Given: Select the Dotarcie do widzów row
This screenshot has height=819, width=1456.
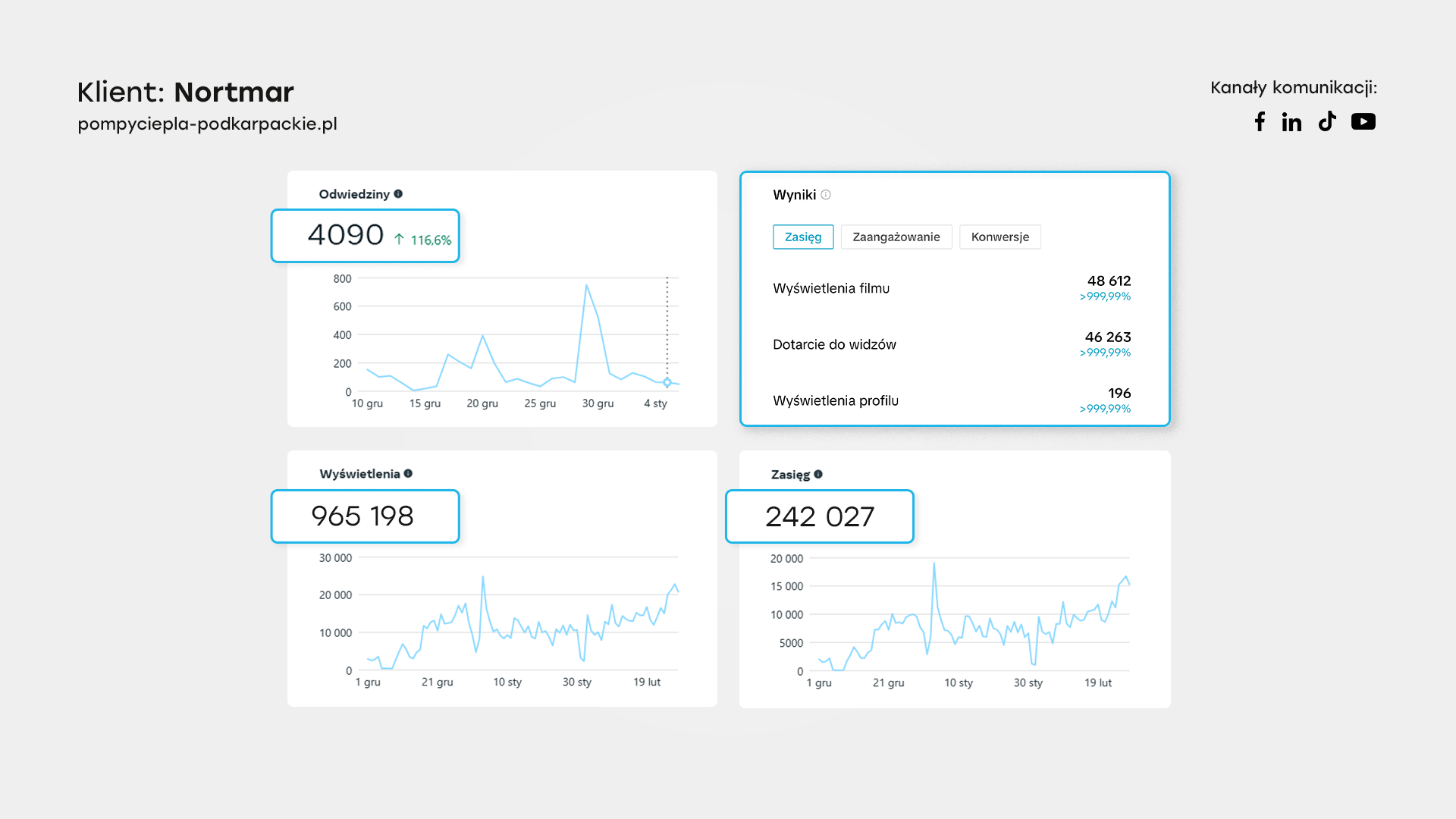Looking at the screenshot, I should click(952, 344).
